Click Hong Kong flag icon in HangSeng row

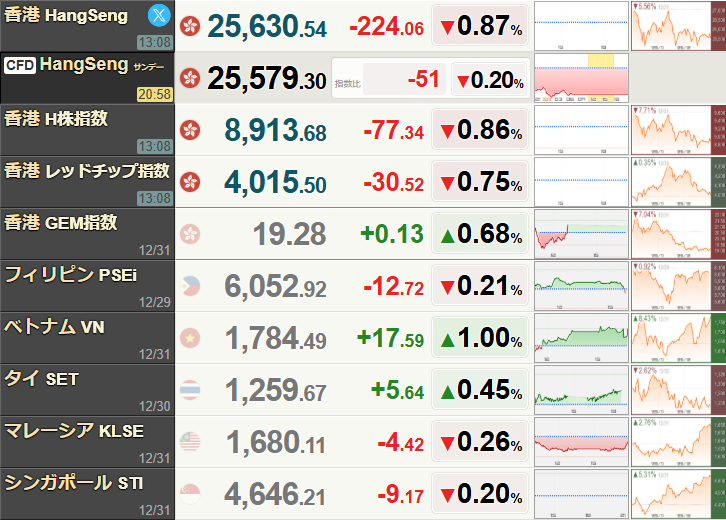[x=190, y=26]
